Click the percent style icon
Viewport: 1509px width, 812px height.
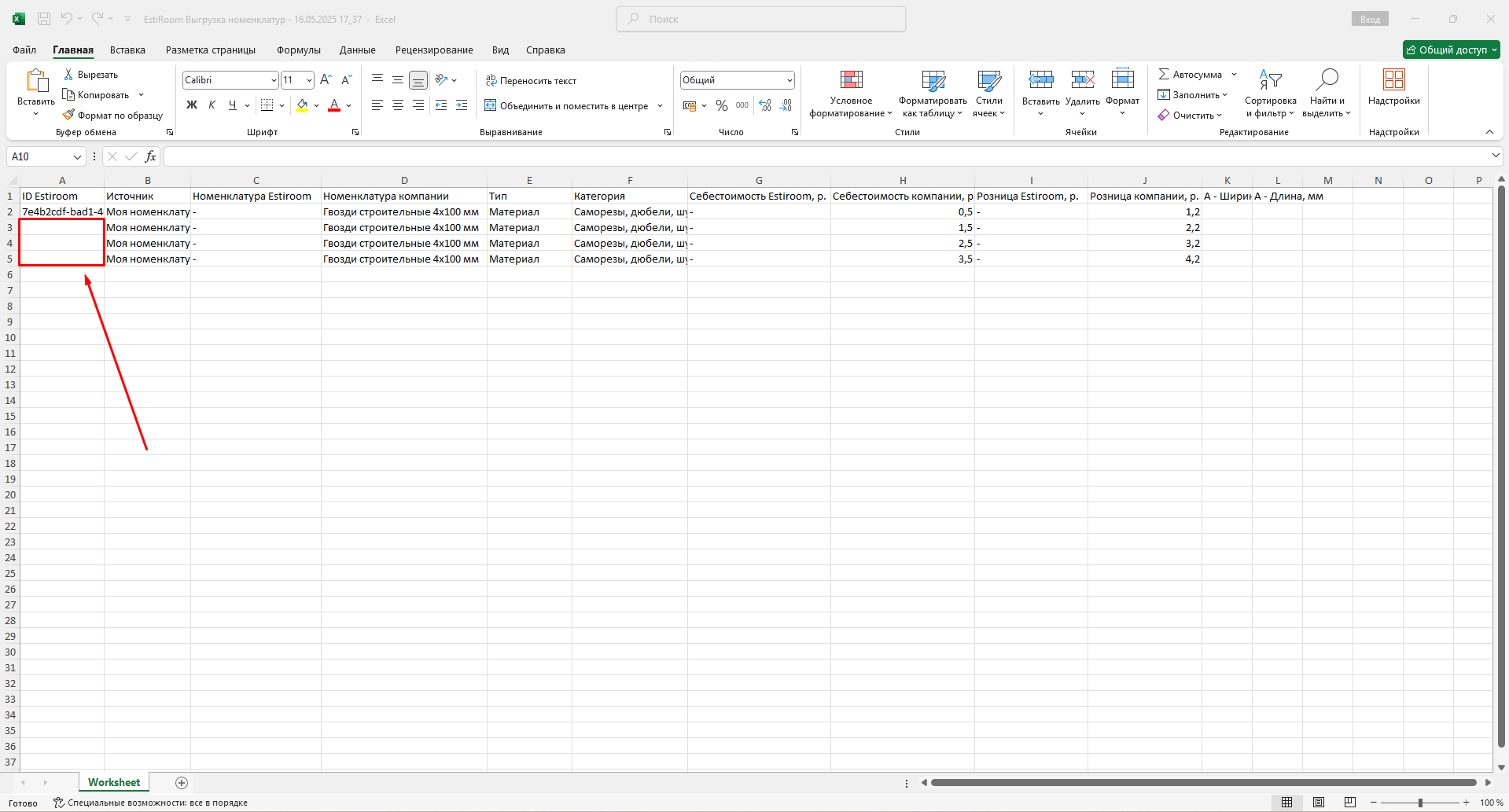tap(721, 105)
